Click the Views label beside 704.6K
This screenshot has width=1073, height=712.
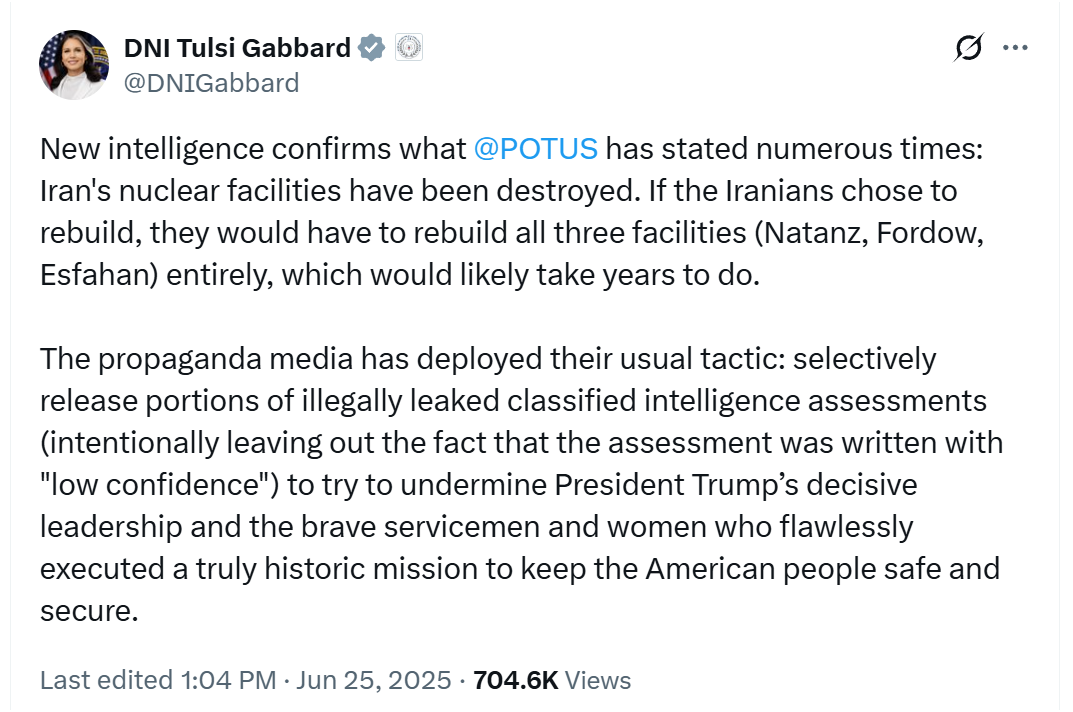pyautogui.click(x=598, y=681)
